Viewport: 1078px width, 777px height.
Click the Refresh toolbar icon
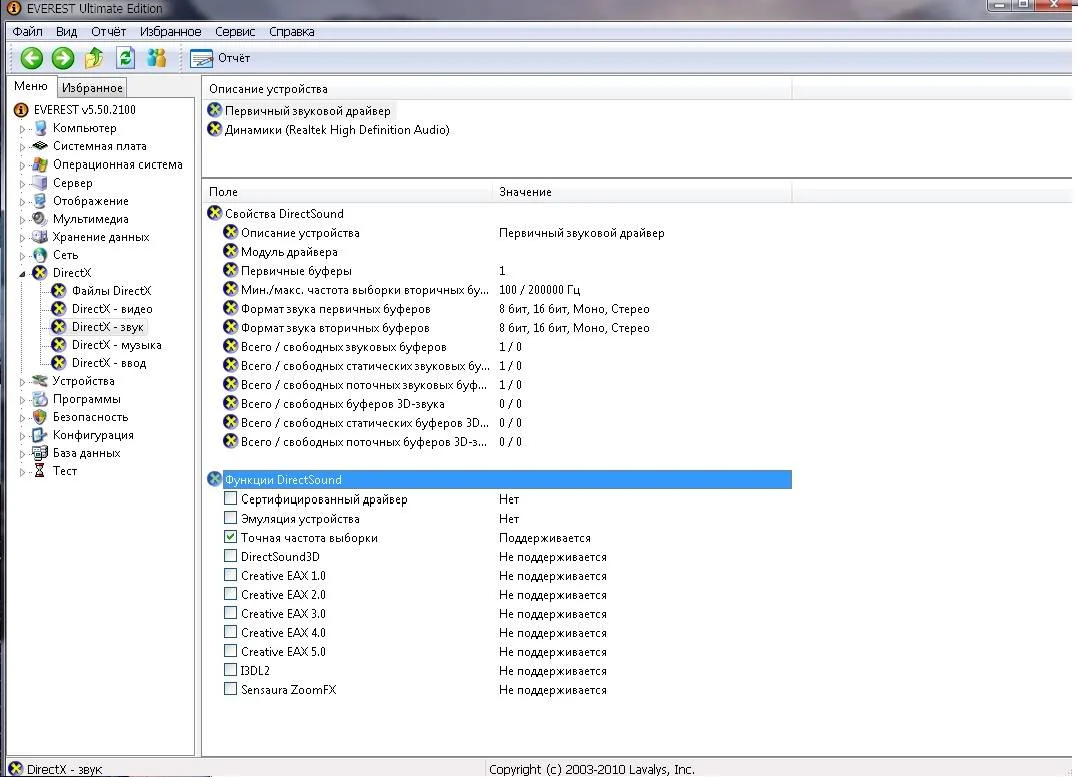125,58
